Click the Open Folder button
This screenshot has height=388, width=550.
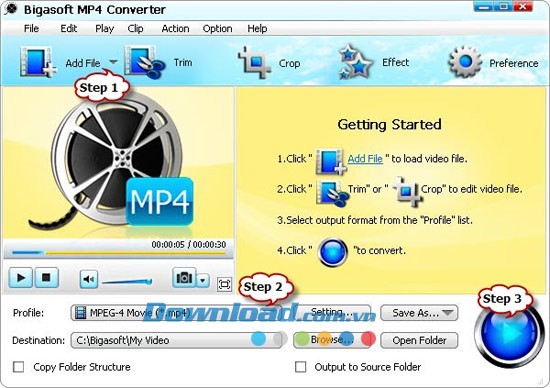coord(419,340)
